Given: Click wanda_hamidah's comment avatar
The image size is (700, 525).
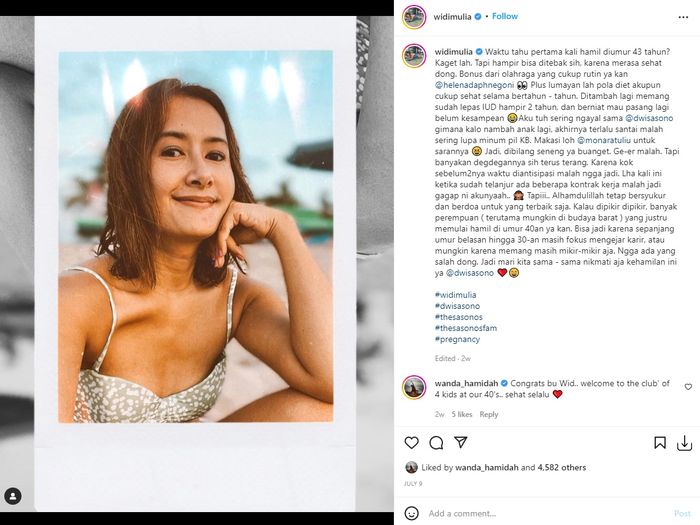Looking at the screenshot, I should pos(414,387).
